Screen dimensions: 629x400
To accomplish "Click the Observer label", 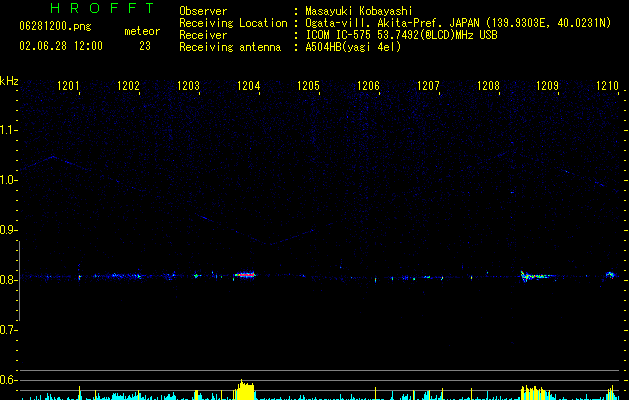I will coord(203,11).
